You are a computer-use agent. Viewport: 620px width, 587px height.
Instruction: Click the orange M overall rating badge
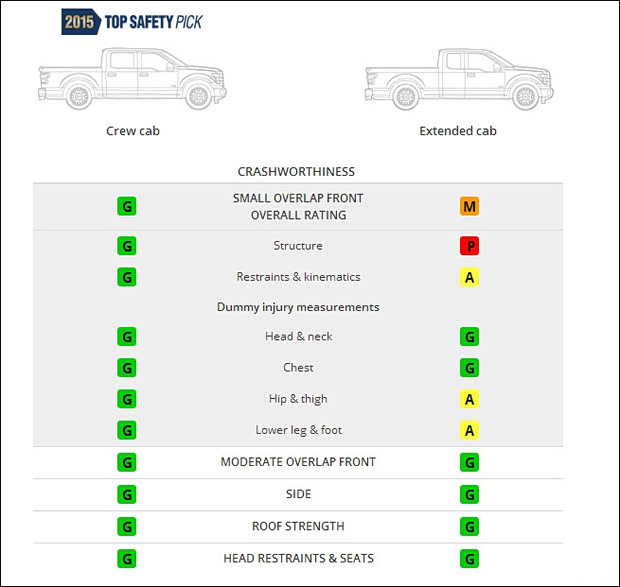pos(469,207)
